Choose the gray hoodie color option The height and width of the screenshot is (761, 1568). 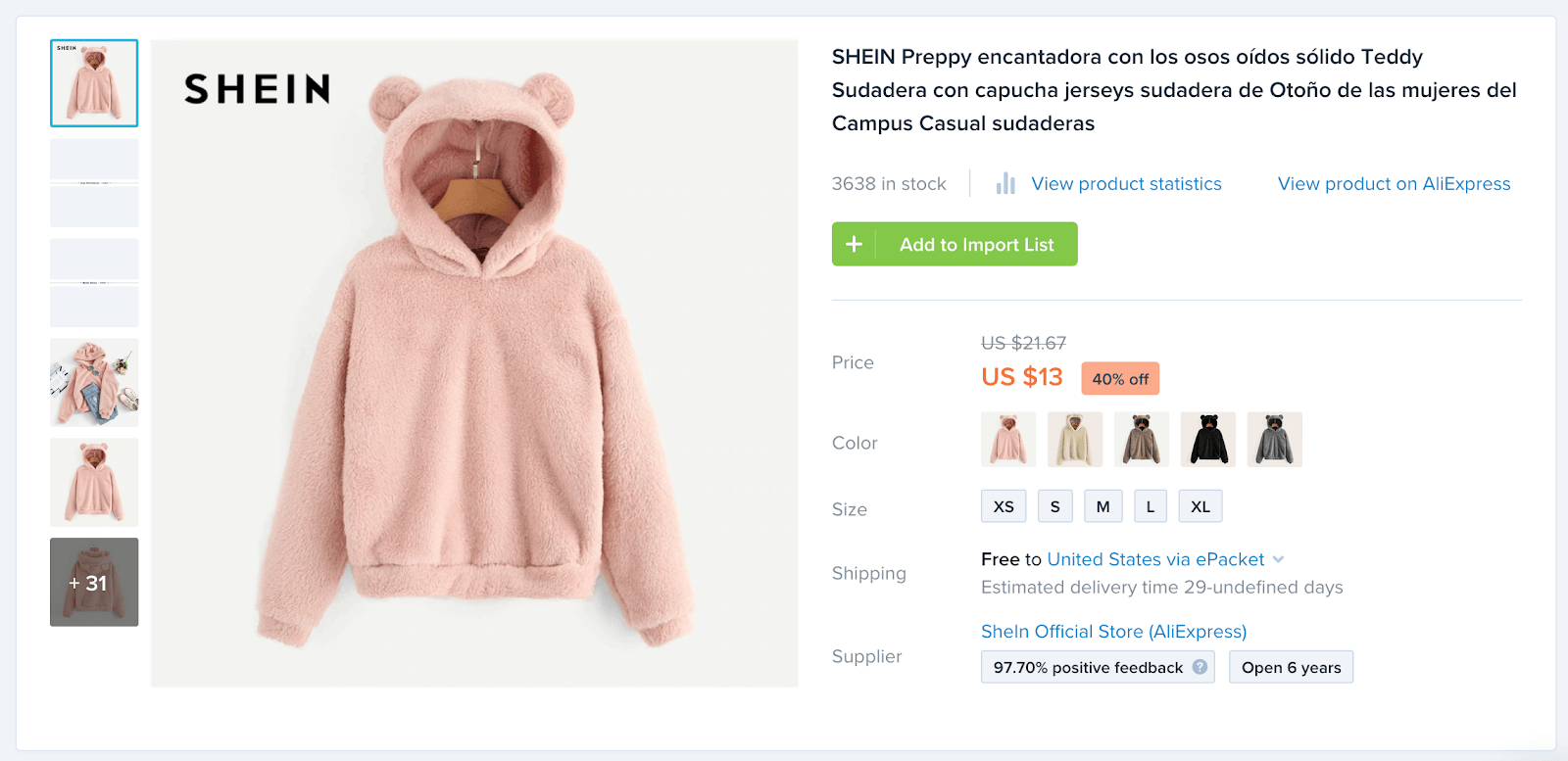[x=1274, y=439]
